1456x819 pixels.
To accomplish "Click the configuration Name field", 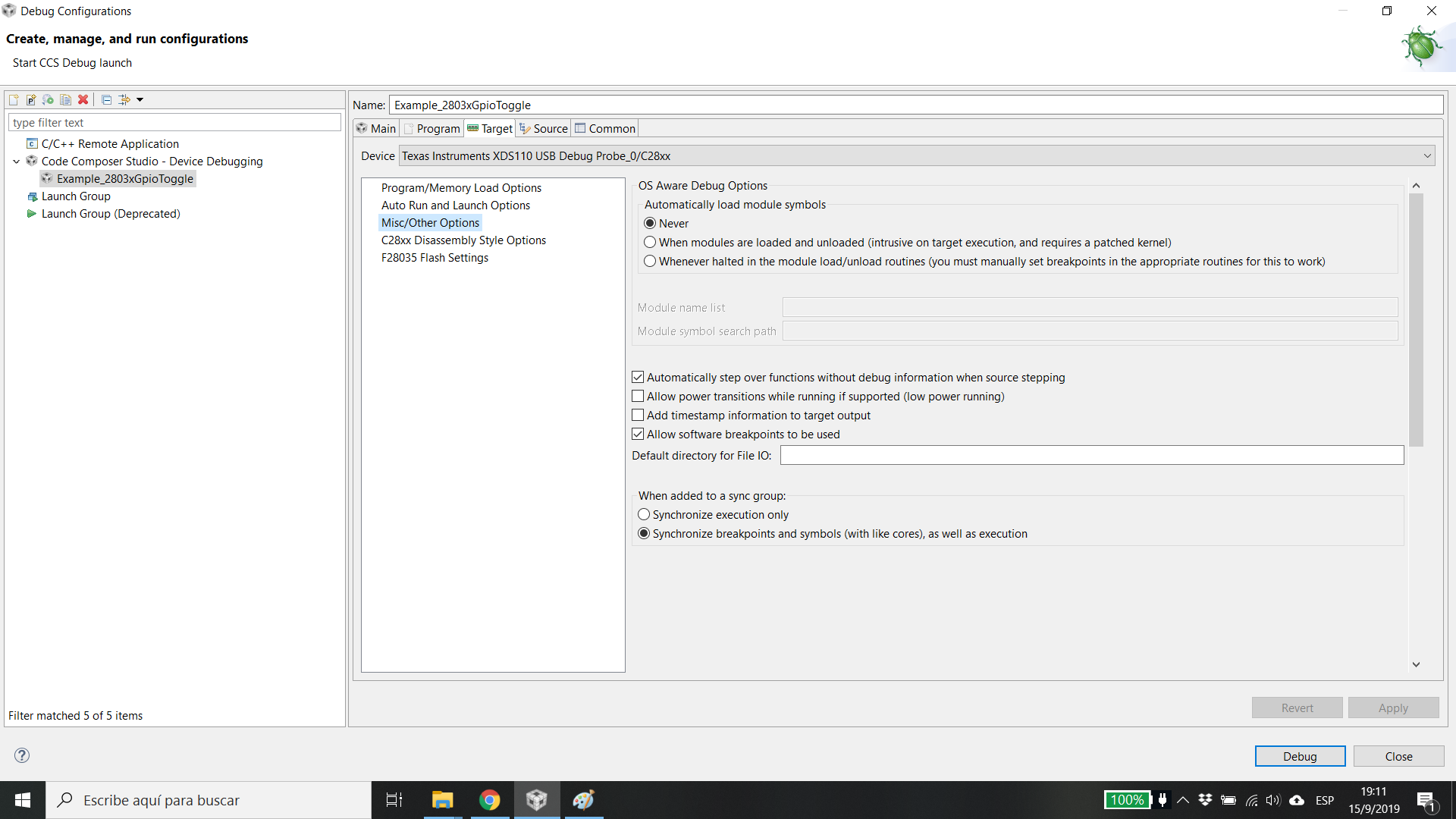I will pos(916,105).
